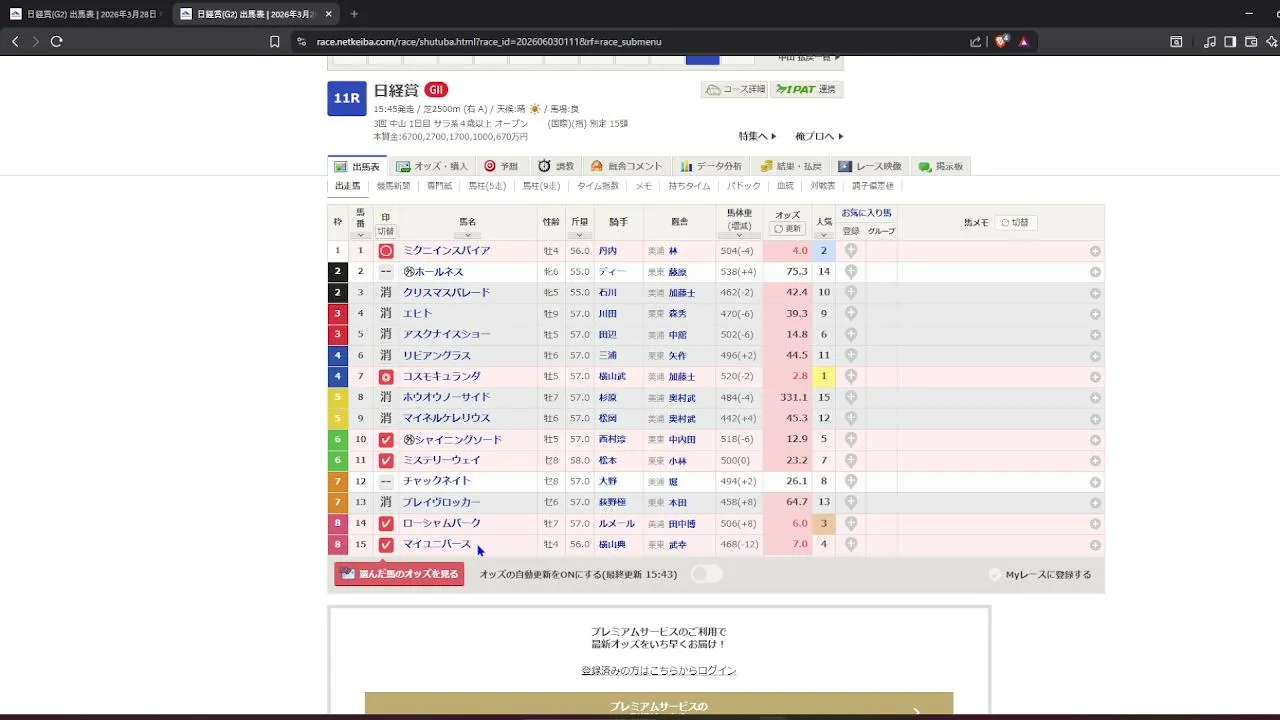Open horse memo plus icon for ホールネス row
This screenshot has width=1280, height=720.
1095,272
